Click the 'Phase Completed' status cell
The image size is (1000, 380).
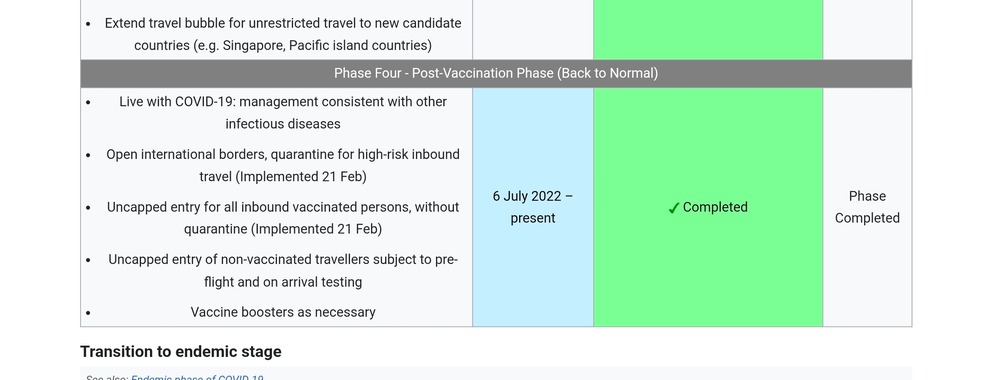(867, 207)
